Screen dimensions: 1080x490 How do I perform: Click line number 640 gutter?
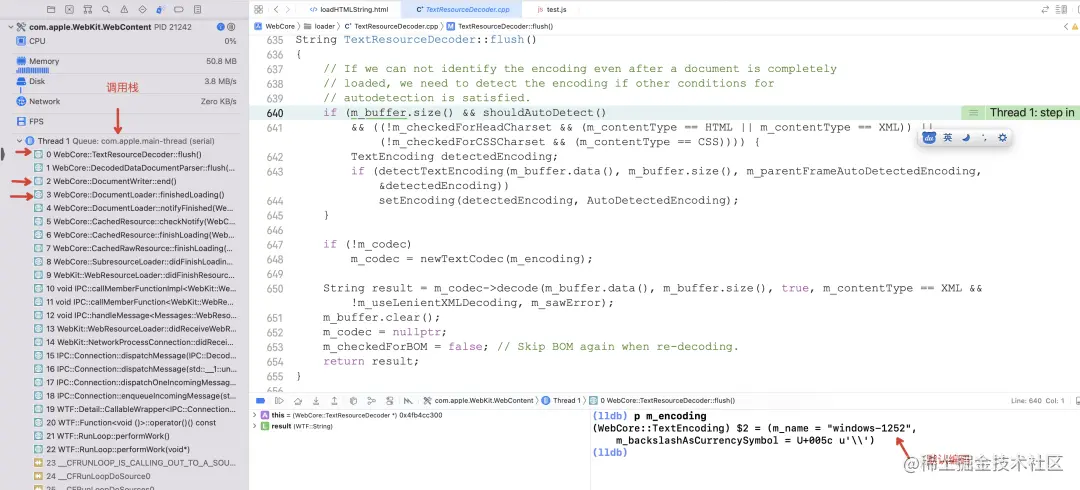click(274, 113)
